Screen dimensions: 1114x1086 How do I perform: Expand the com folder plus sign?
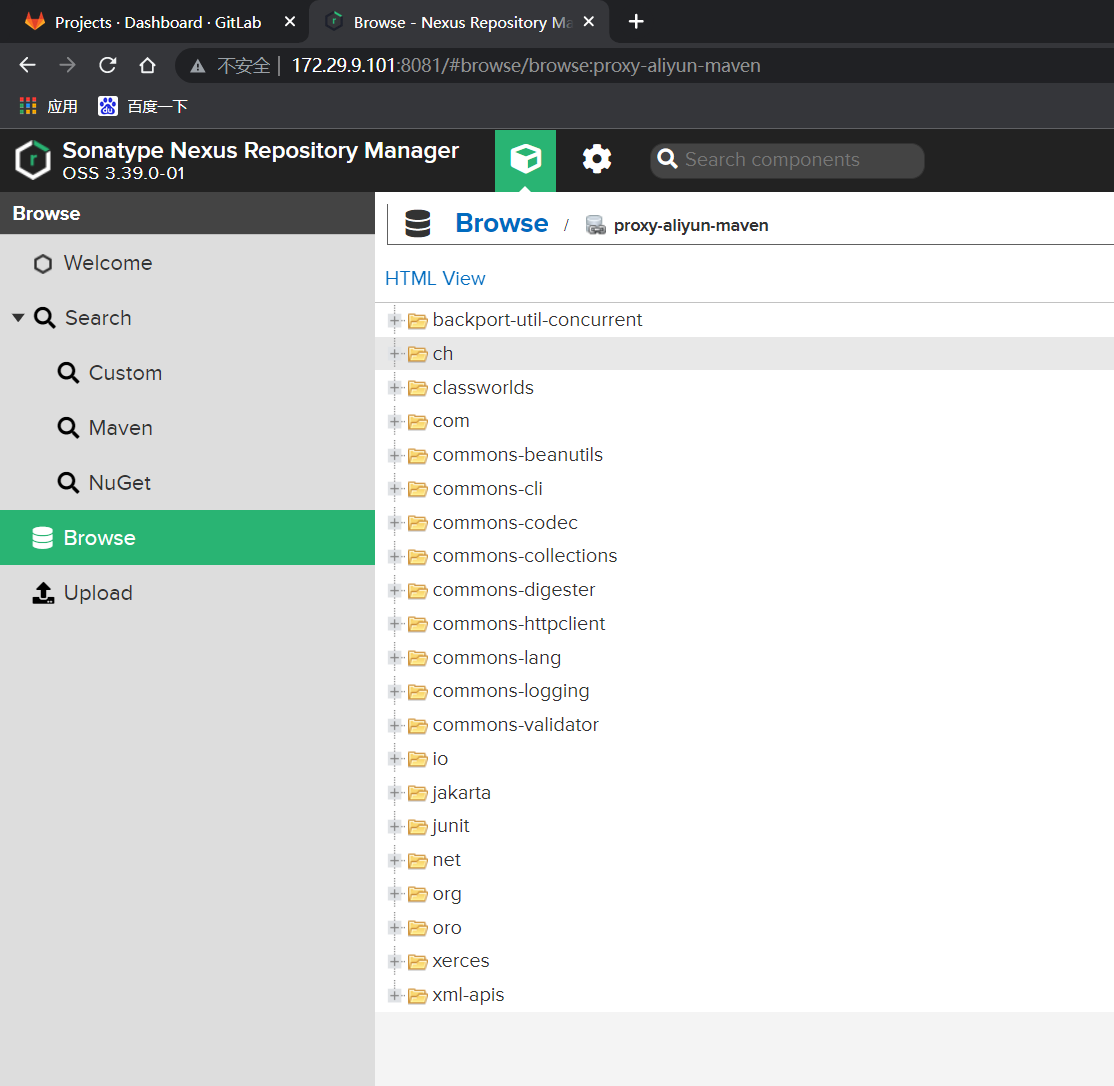pyautogui.click(x=395, y=421)
